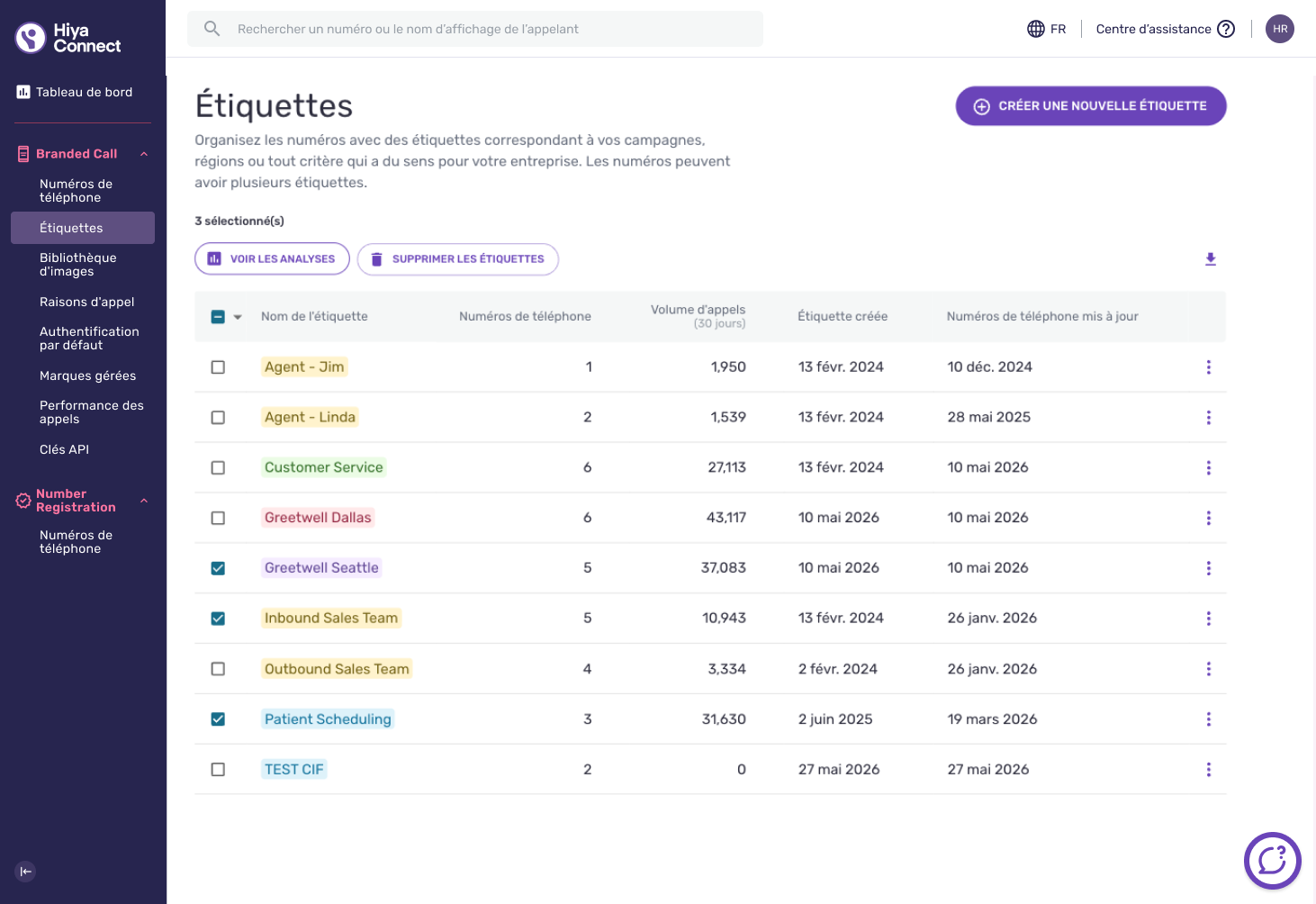Click Supprimer les étiquettes button

coord(458,259)
